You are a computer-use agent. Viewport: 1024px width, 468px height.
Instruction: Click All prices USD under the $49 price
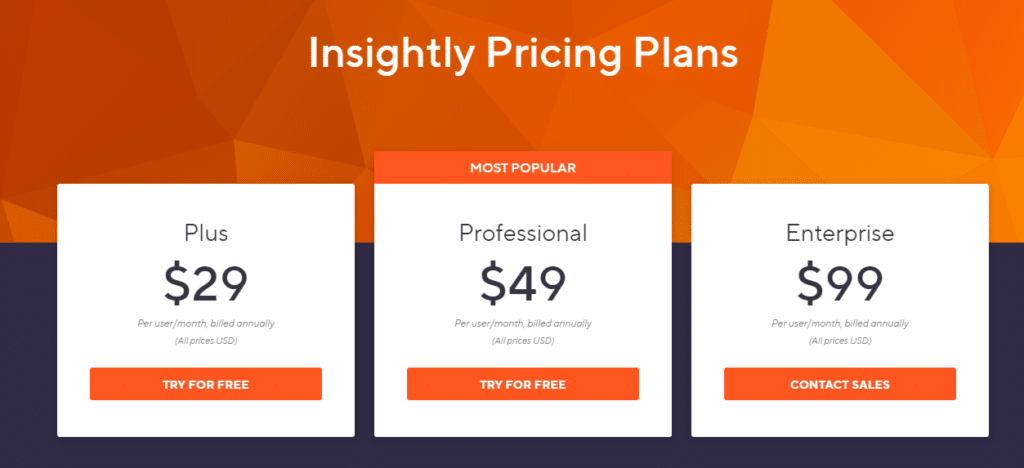click(x=522, y=341)
